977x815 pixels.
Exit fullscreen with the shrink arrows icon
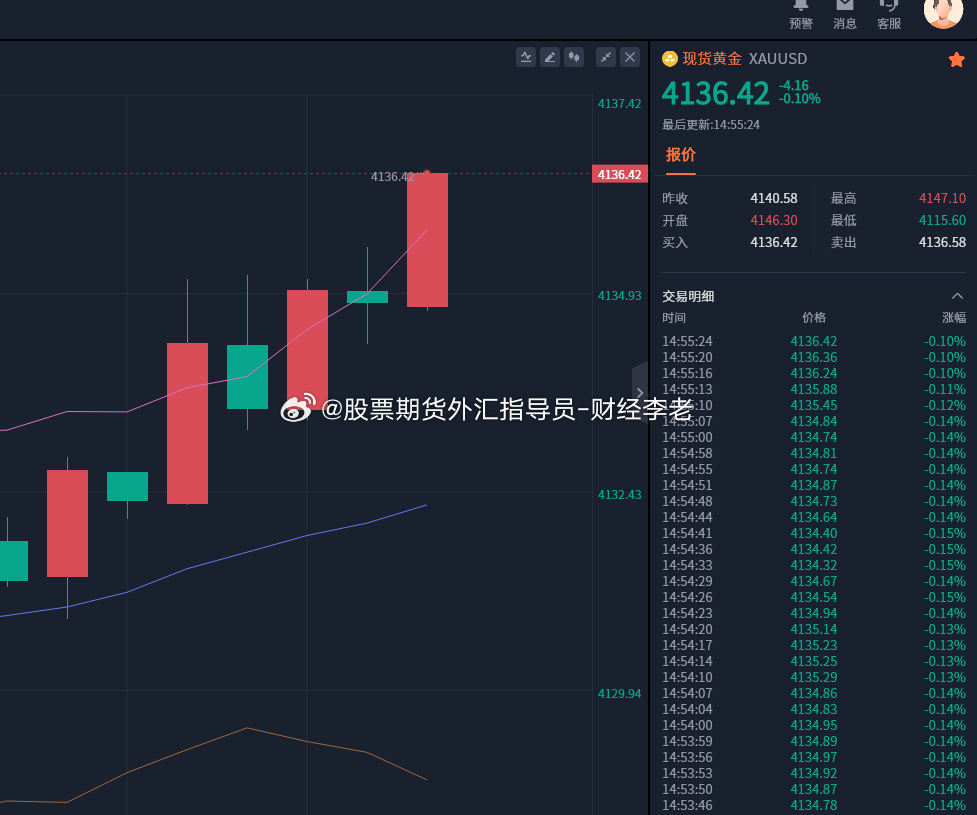click(x=606, y=57)
